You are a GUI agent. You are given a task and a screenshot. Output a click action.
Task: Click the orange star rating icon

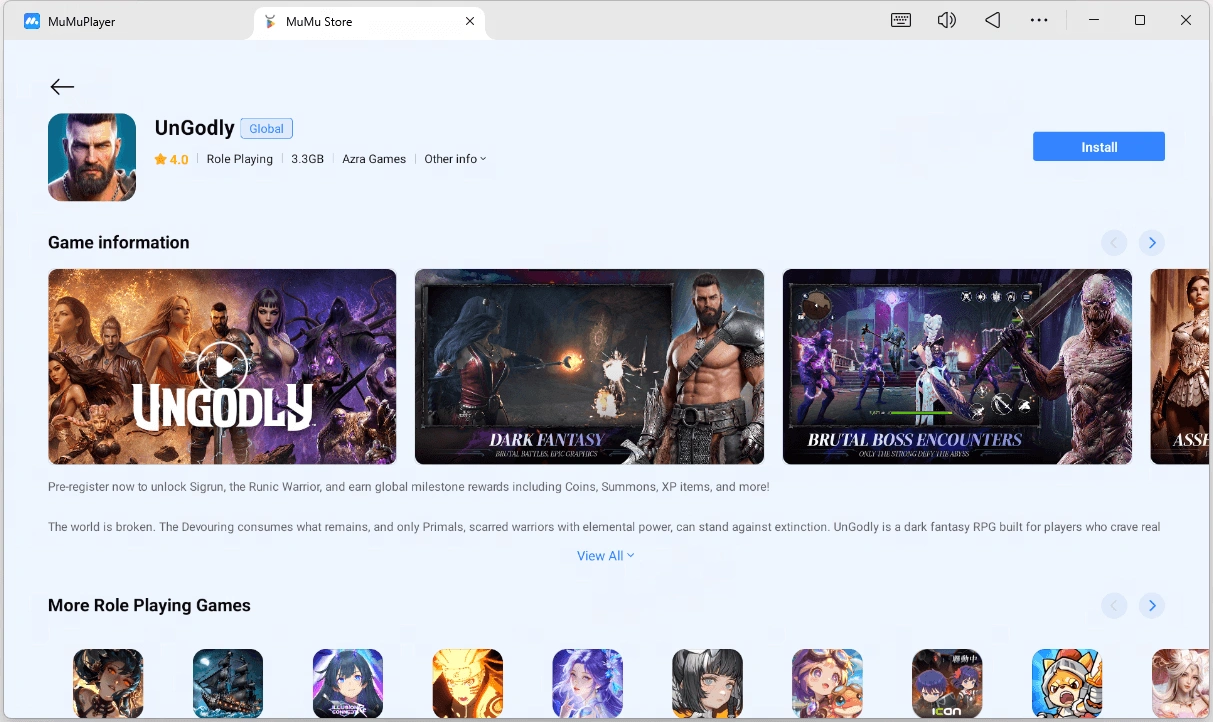pos(160,159)
